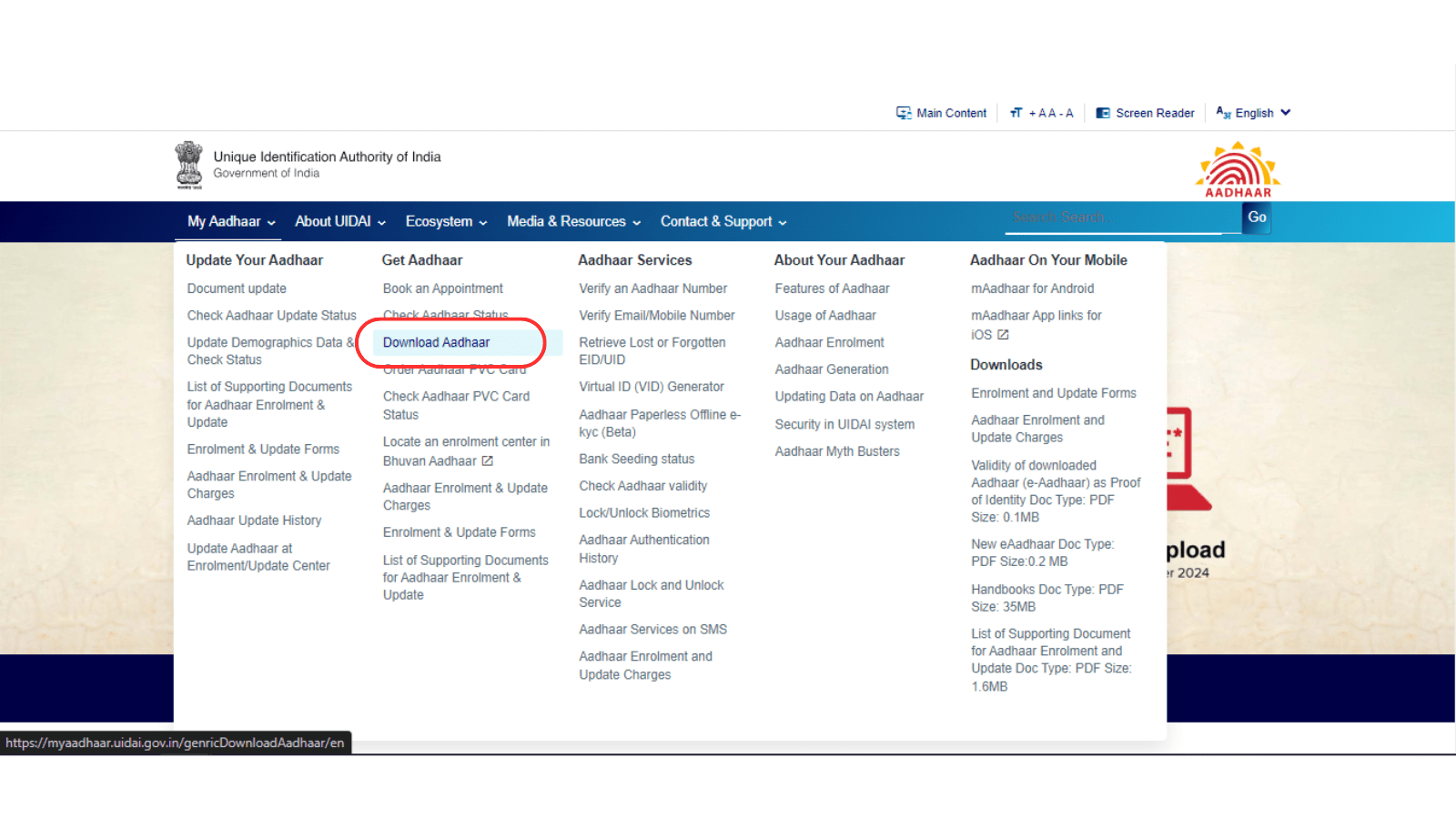The width and height of the screenshot is (1456, 819).
Task: Open mAadhaar for Android link
Action: tap(1032, 288)
